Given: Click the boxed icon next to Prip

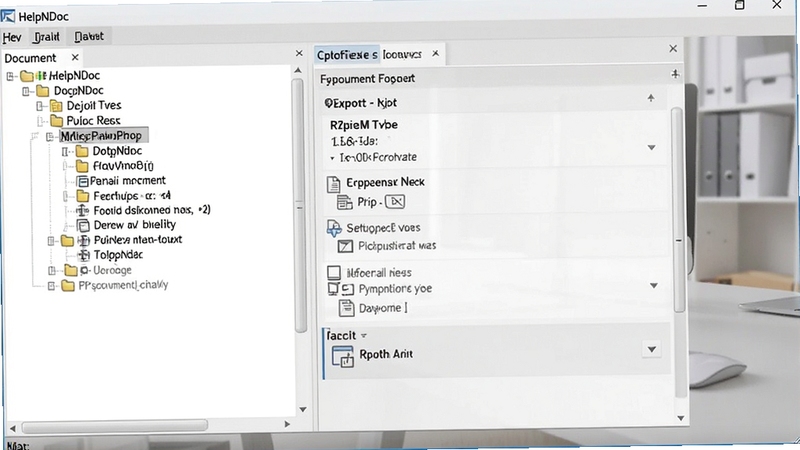Looking at the screenshot, I should coord(395,202).
